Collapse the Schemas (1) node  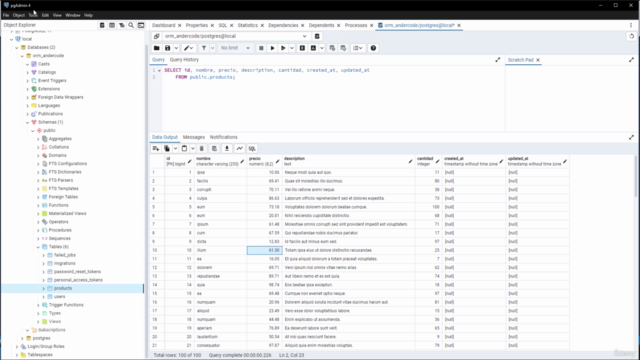28,122
